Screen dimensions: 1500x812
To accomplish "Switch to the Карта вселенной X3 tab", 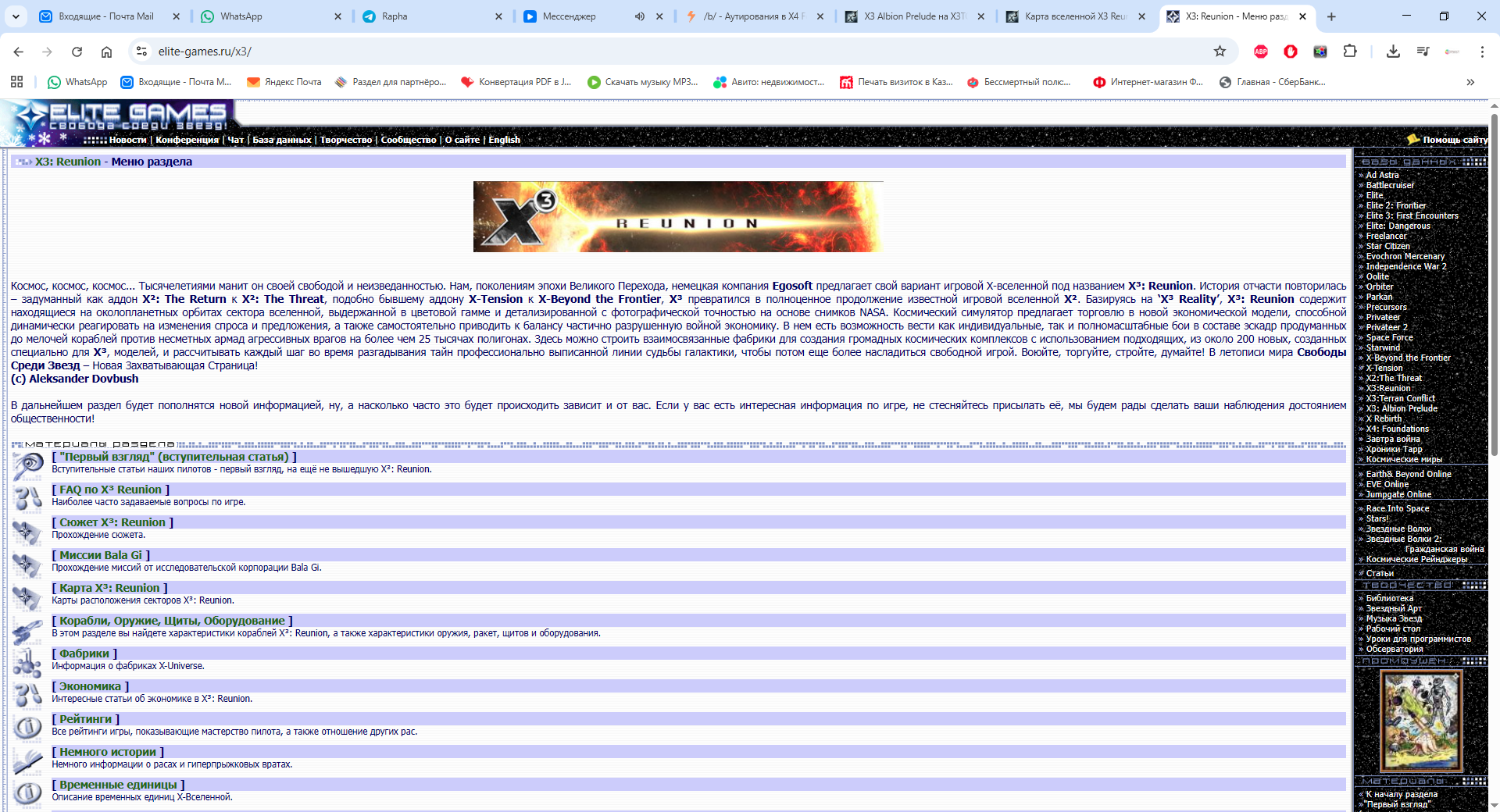I will tap(1075, 16).
